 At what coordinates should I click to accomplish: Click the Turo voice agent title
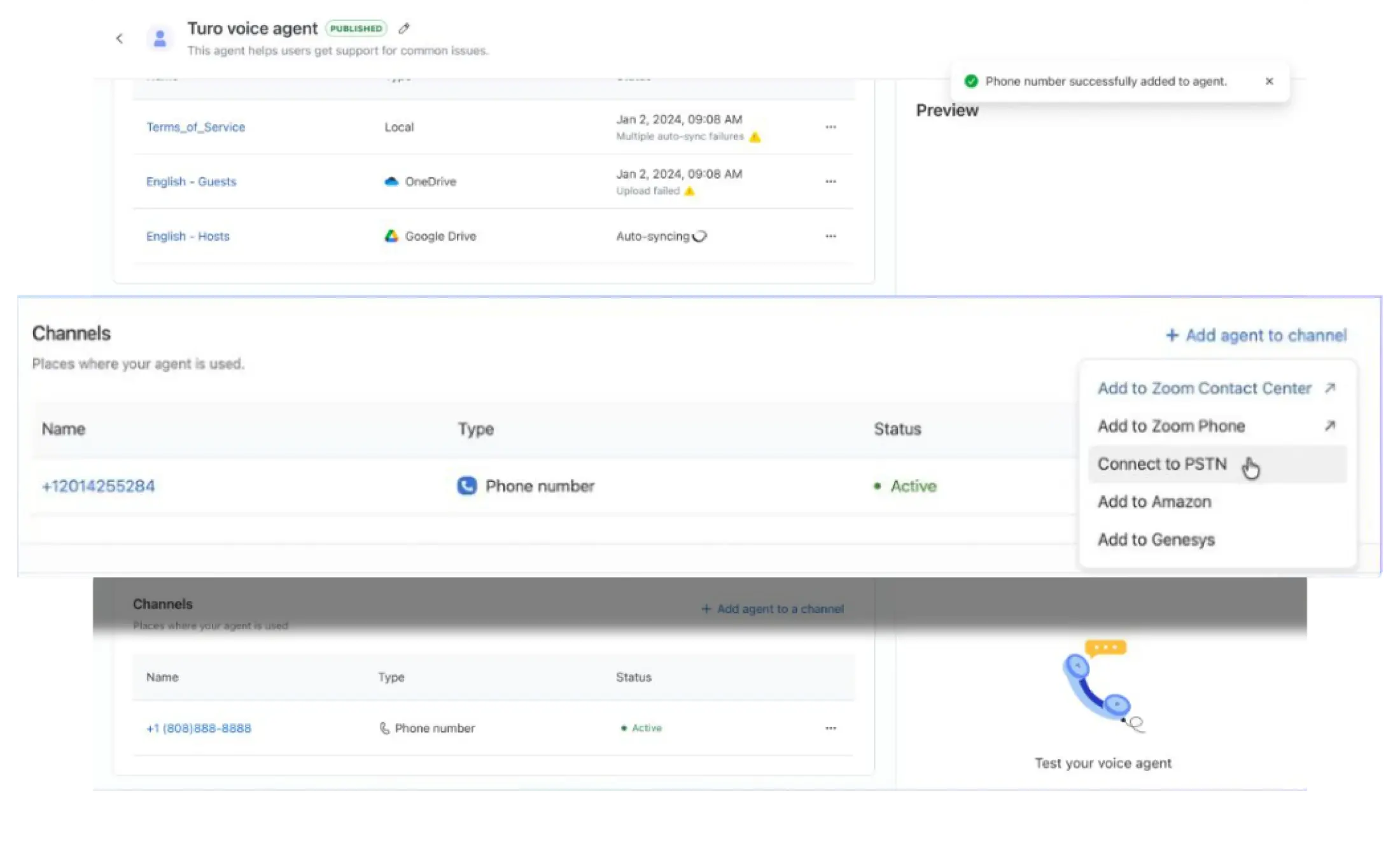(x=252, y=29)
